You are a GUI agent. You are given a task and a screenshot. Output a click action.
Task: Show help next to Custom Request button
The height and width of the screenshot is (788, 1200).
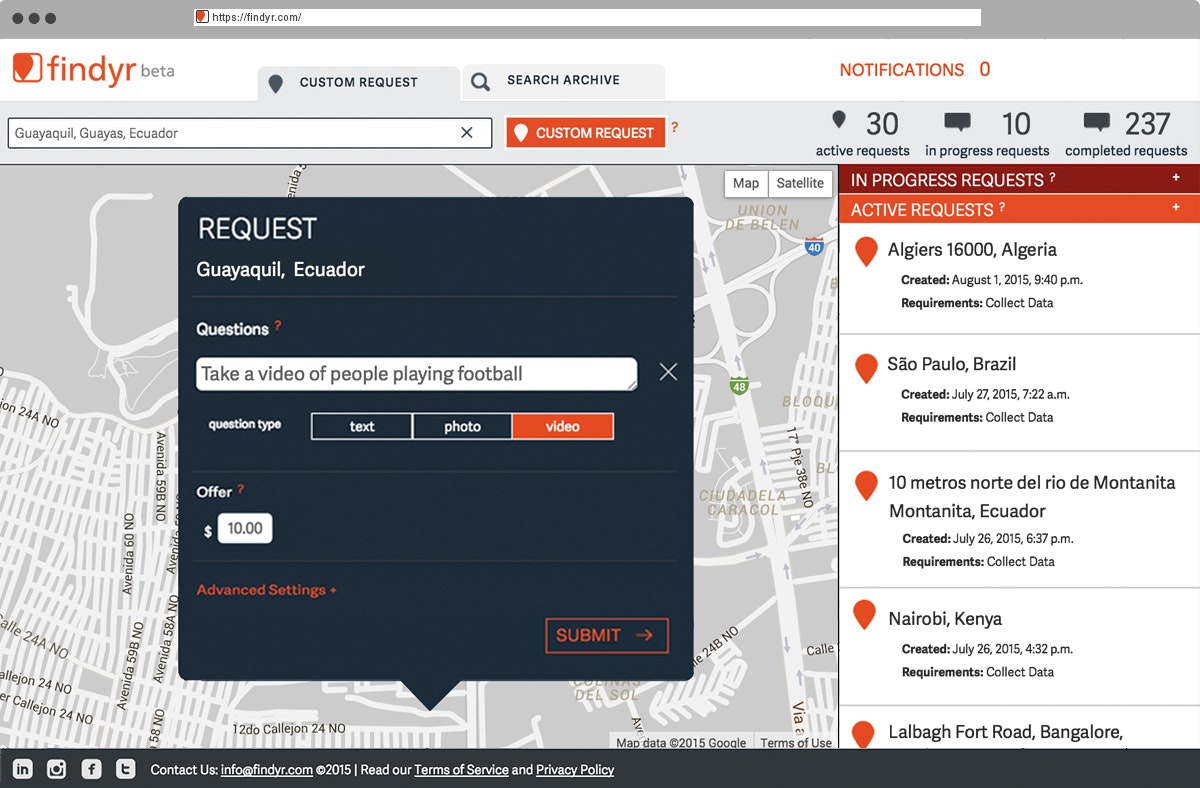coord(675,127)
